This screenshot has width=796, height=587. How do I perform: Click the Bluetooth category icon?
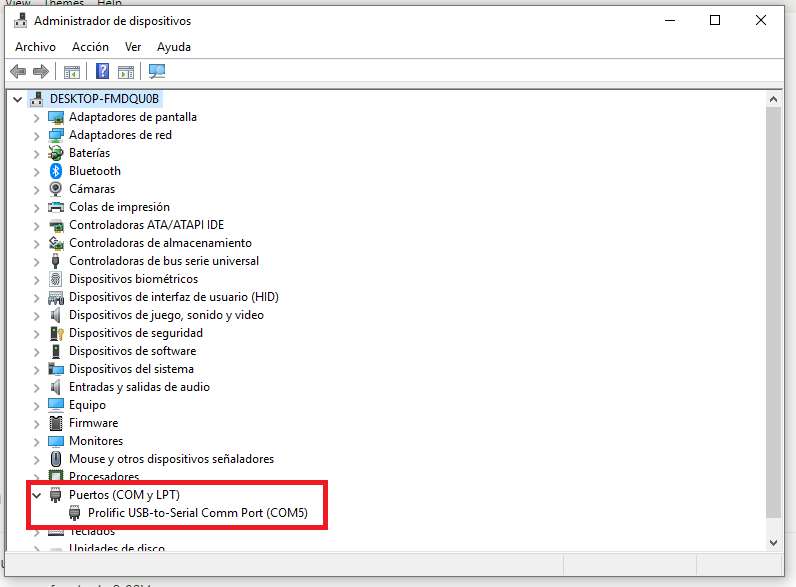[56, 171]
